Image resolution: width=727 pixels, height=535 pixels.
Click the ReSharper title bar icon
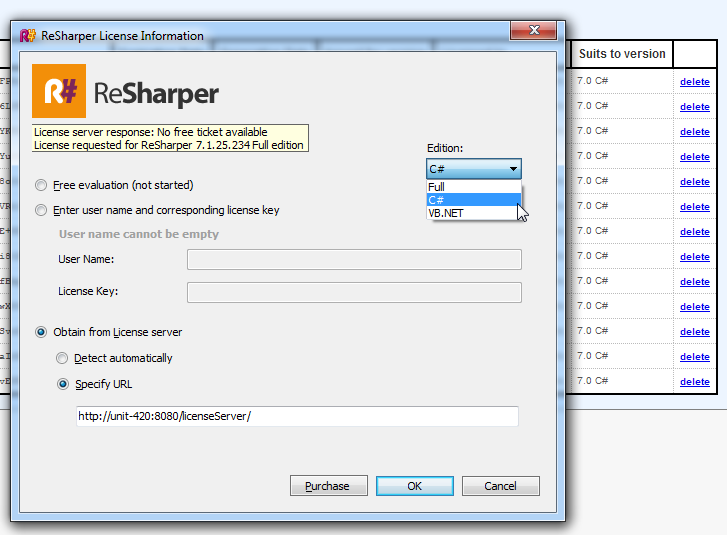pos(27,35)
